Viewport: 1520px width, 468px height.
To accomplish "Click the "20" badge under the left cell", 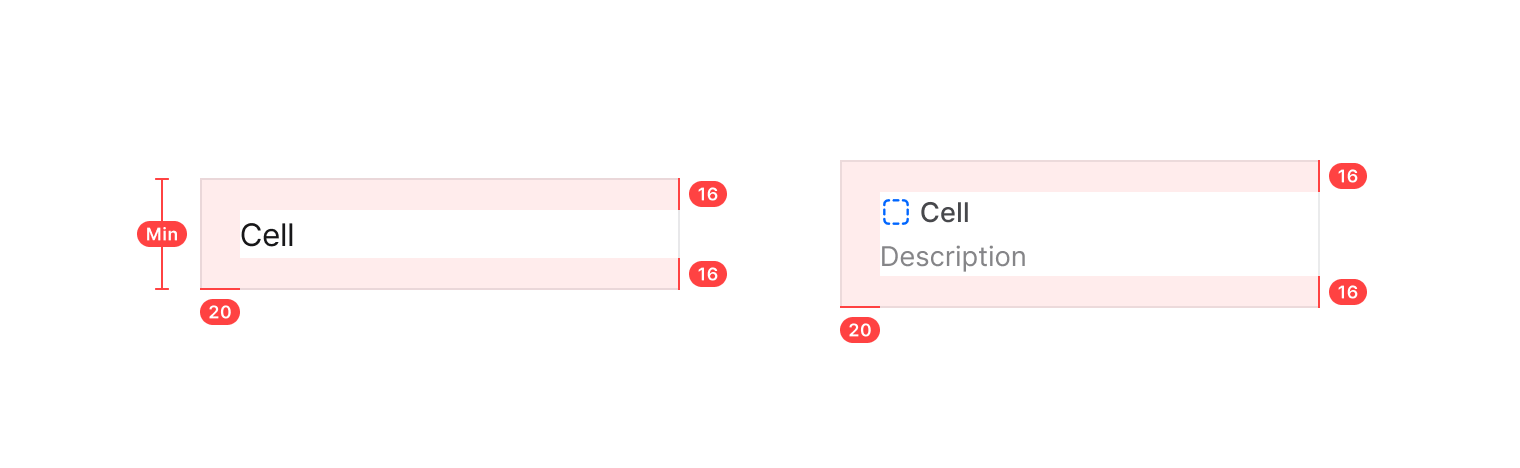I will [x=220, y=312].
